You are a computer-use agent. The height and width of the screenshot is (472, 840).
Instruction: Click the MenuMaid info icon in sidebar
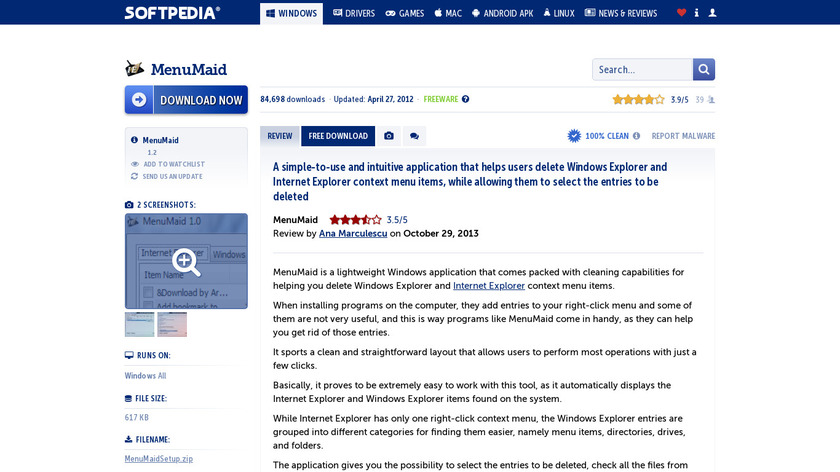click(x=134, y=140)
